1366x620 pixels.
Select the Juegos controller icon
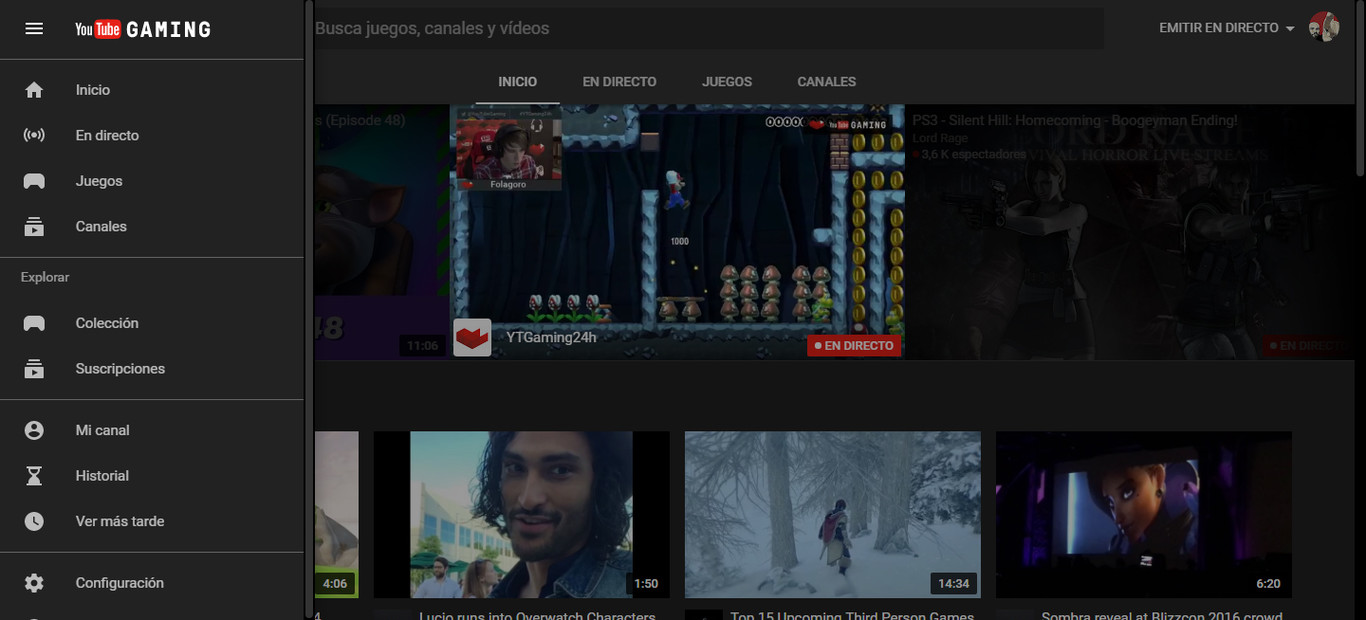click(33, 180)
